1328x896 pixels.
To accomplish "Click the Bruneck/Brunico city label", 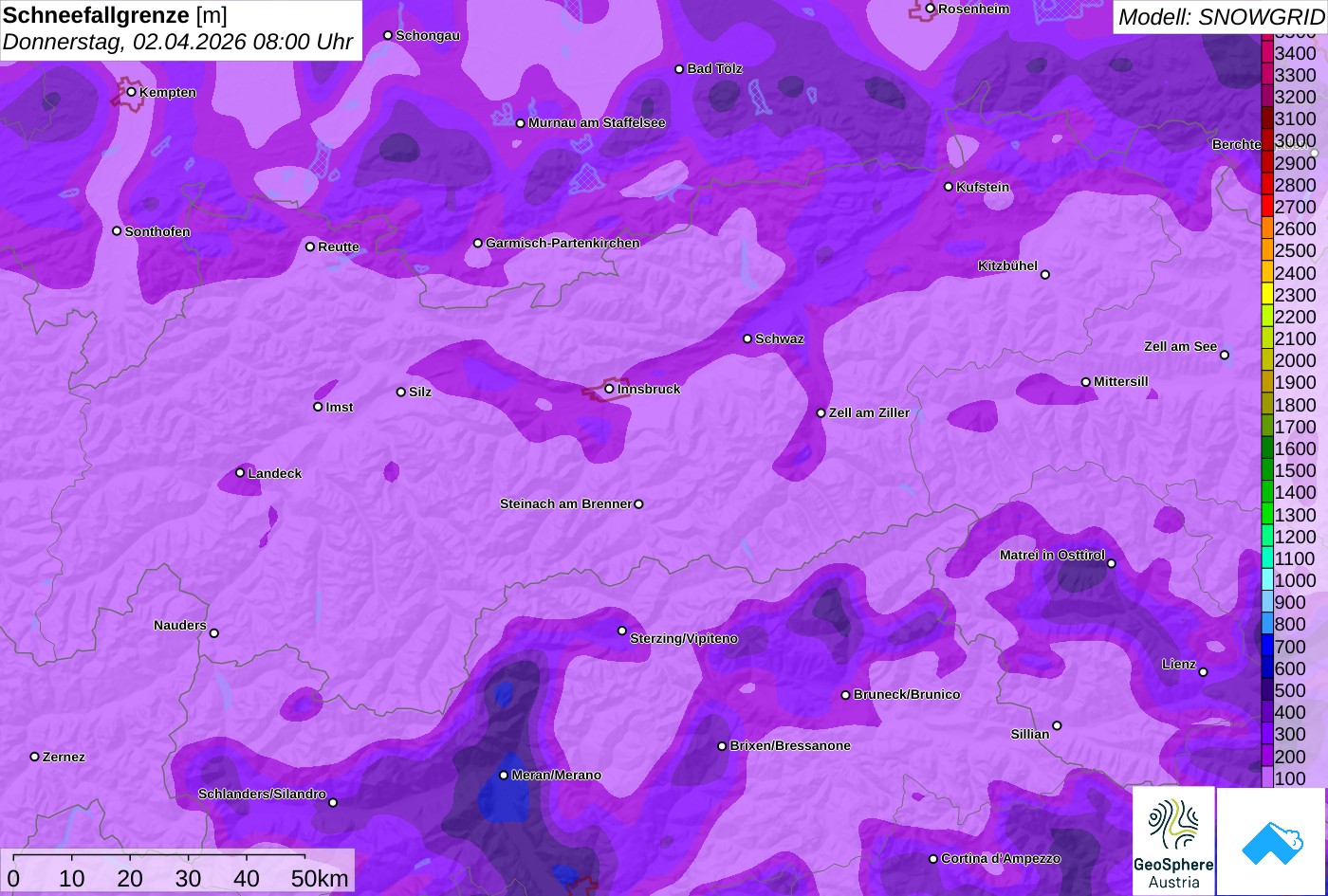I will [x=907, y=694].
